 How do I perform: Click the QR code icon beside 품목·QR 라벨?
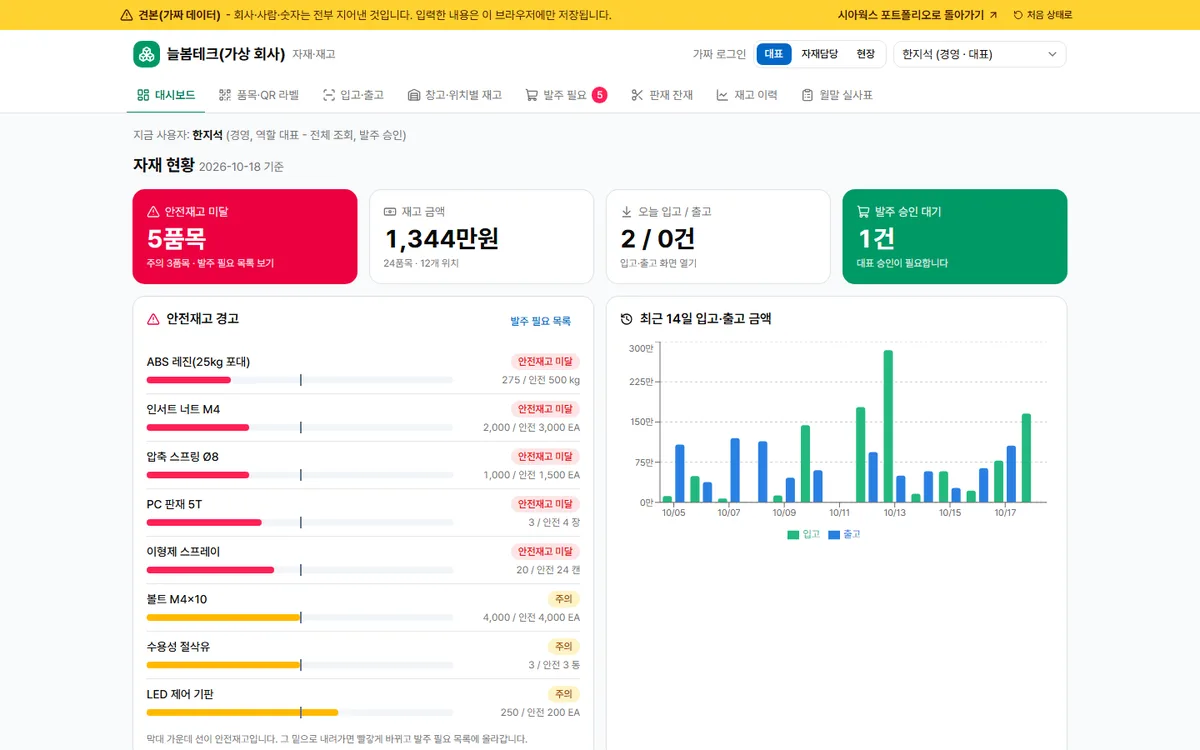pos(225,95)
